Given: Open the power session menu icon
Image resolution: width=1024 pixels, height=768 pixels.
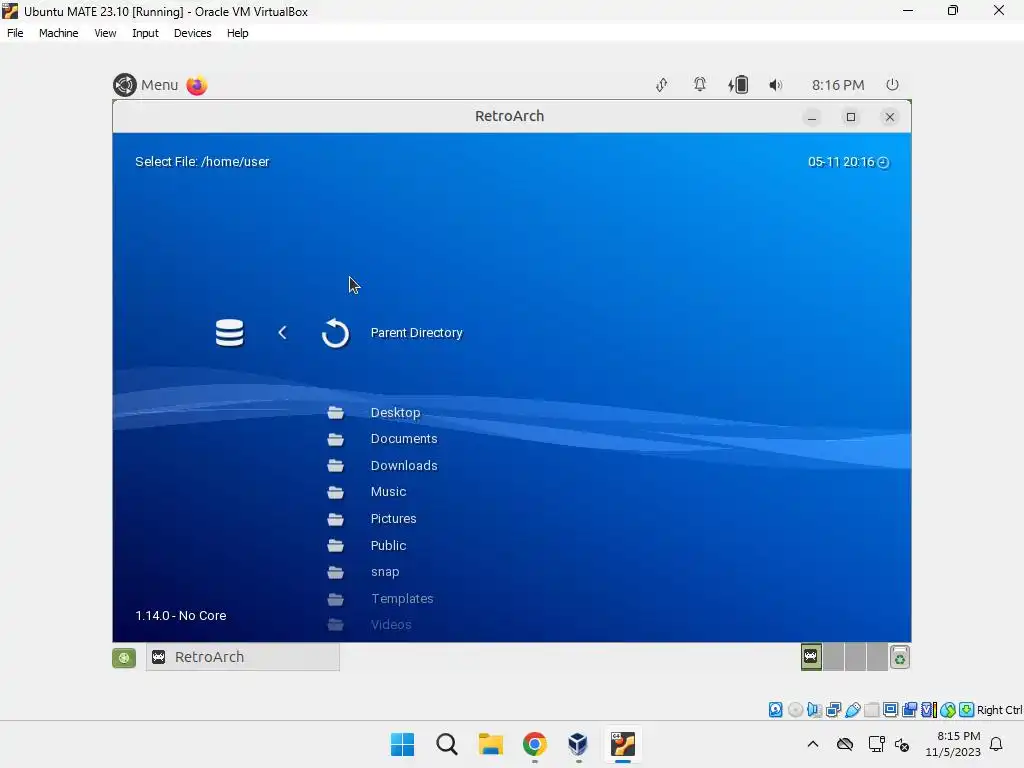Looking at the screenshot, I should (892, 84).
